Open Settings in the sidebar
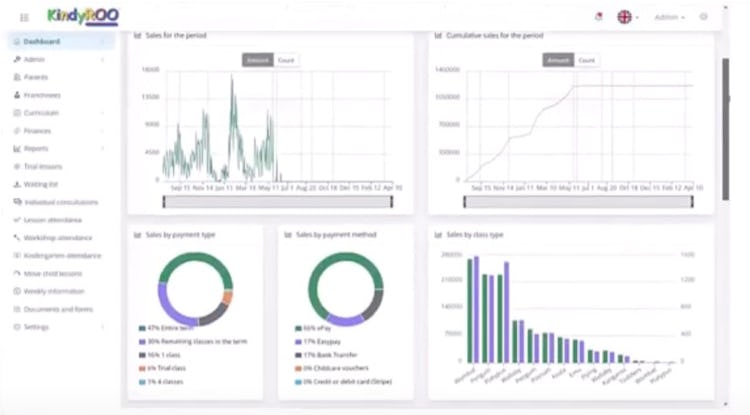Image resolution: width=750 pixels, height=415 pixels. [x=36, y=327]
